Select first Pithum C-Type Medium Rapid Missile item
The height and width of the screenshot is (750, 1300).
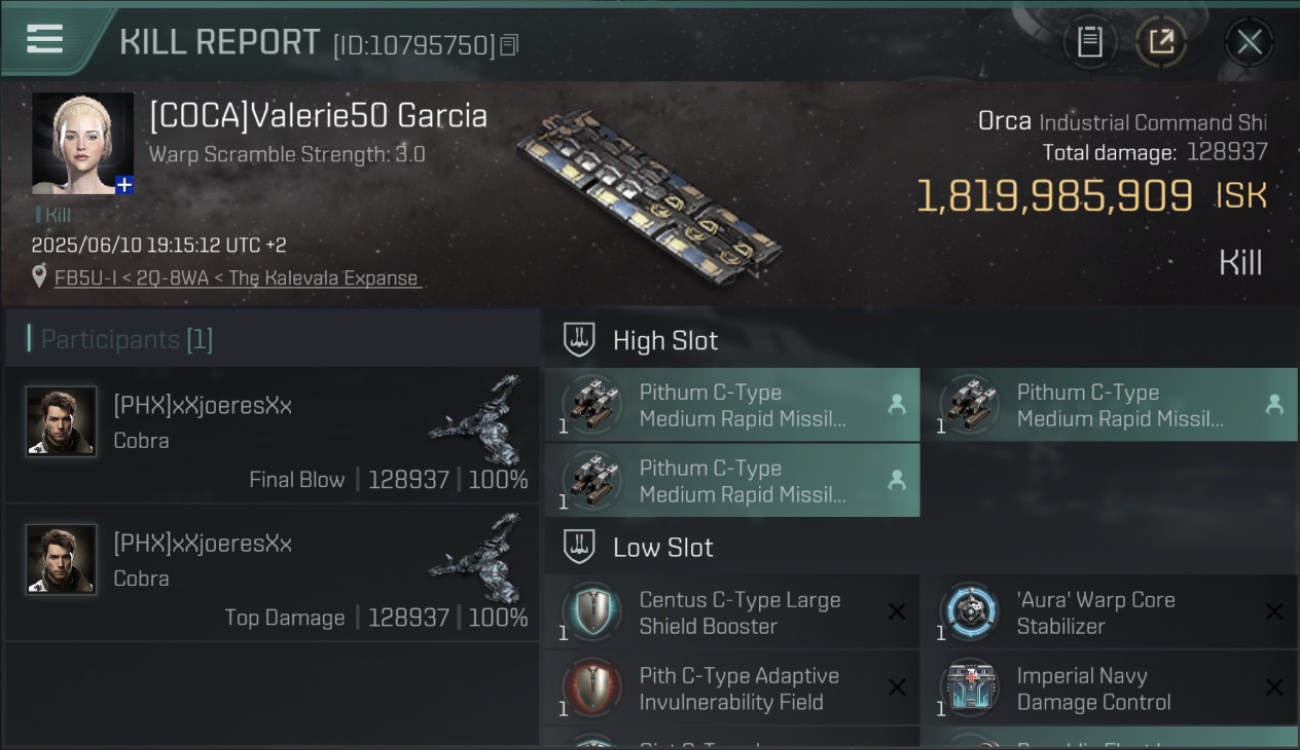pyautogui.click(x=732, y=405)
